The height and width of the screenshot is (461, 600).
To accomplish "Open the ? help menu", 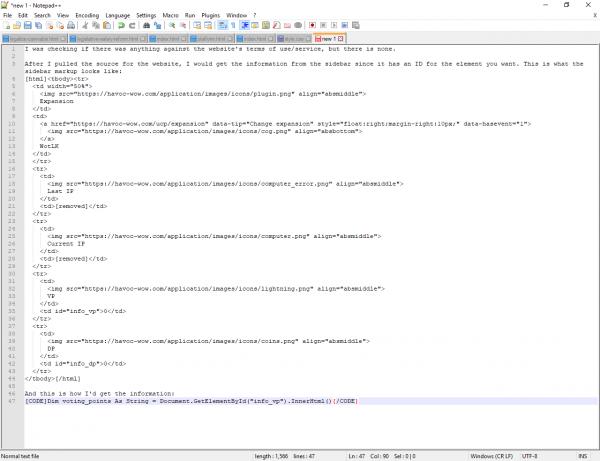I will click(x=254, y=15).
